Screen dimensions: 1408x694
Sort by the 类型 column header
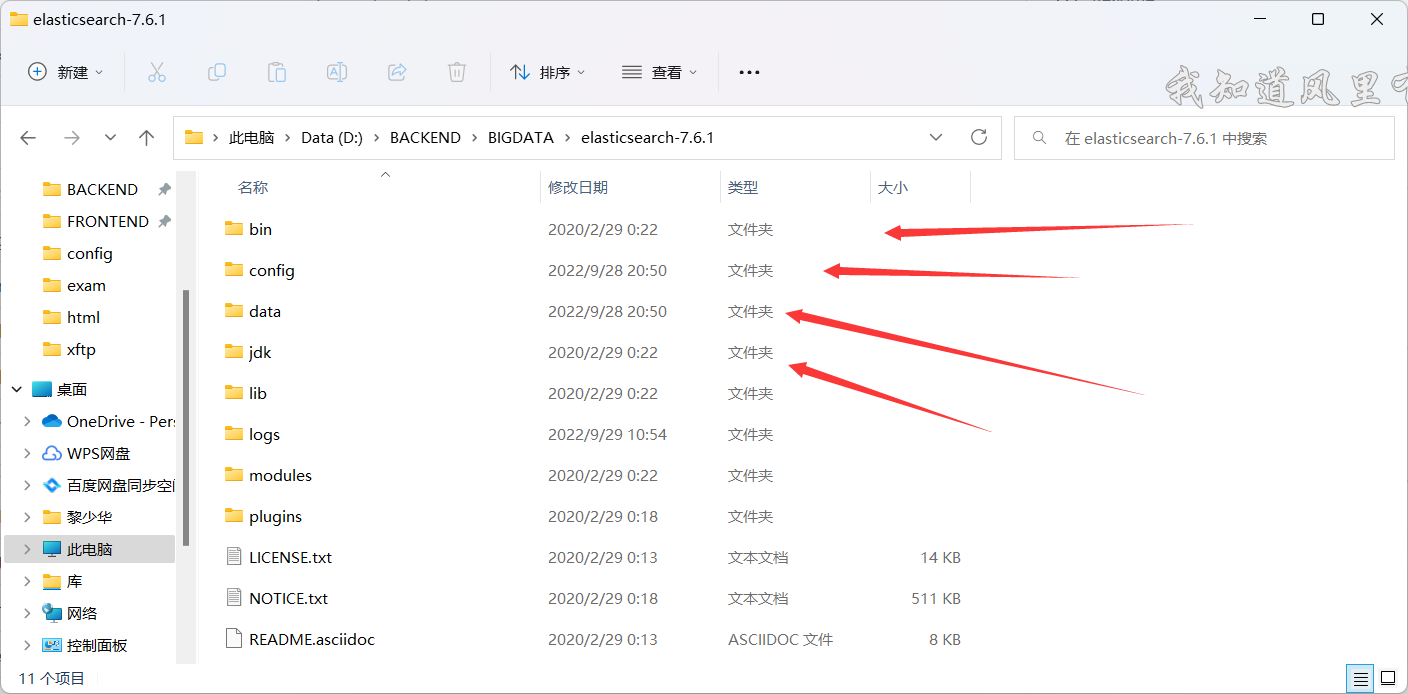click(x=743, y=187)
